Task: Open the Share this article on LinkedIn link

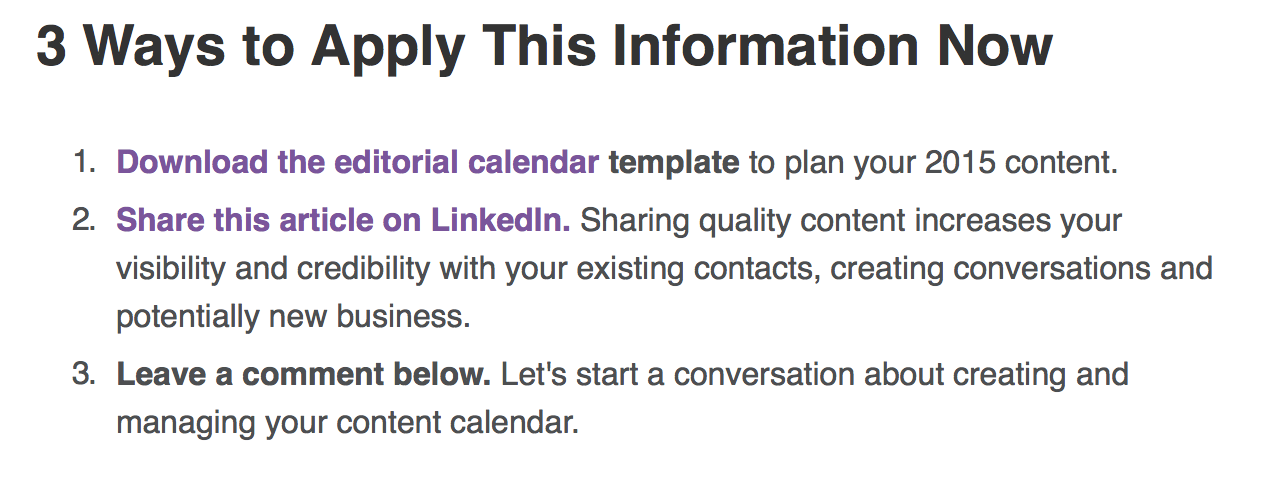Action: (344, 220)
